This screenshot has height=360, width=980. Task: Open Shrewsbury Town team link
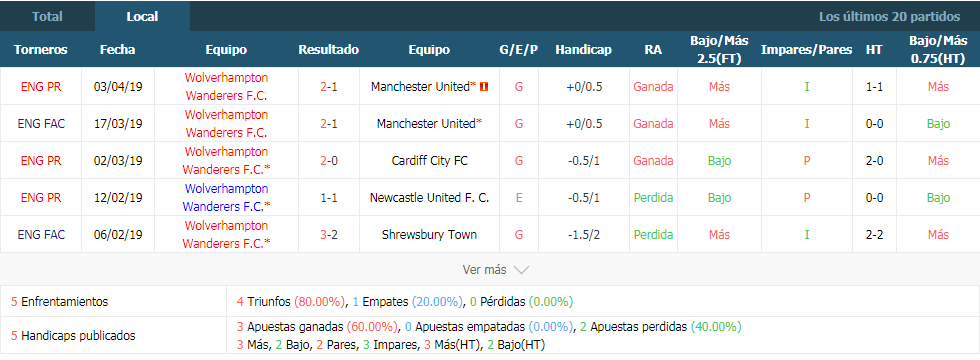[429, 234]
